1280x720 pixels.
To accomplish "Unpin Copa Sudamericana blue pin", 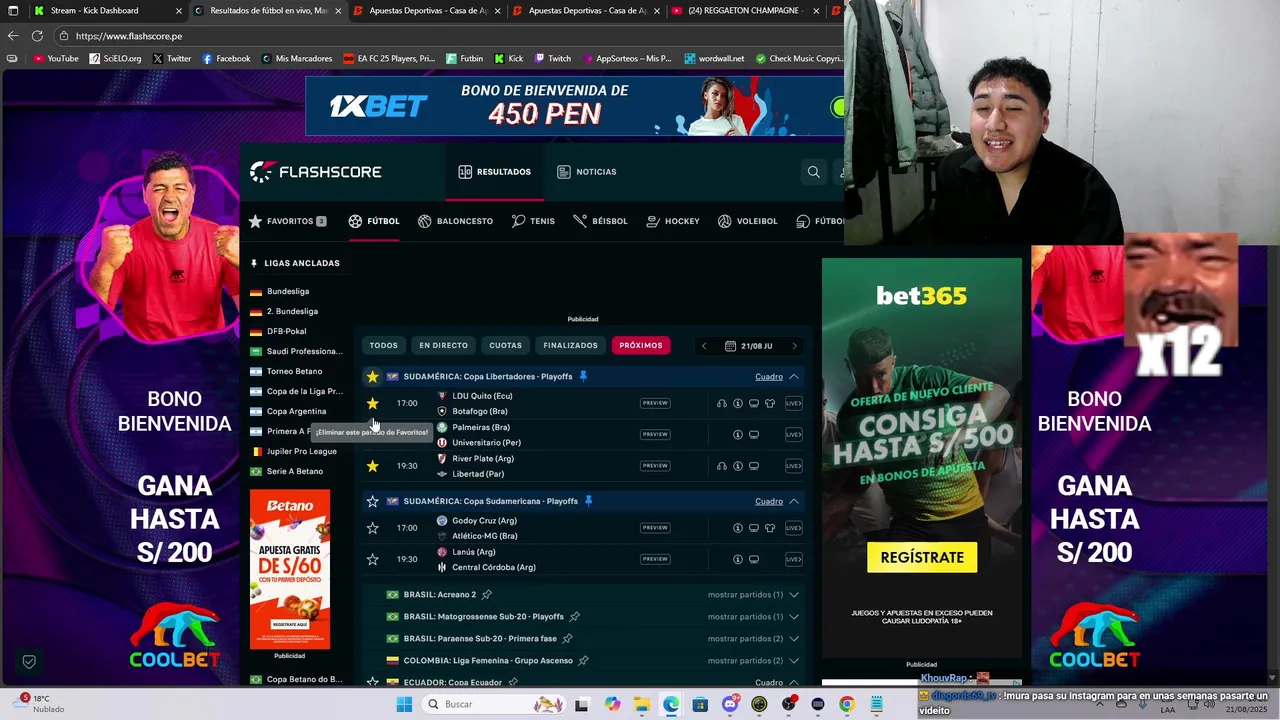I will (x=588, y=501).
